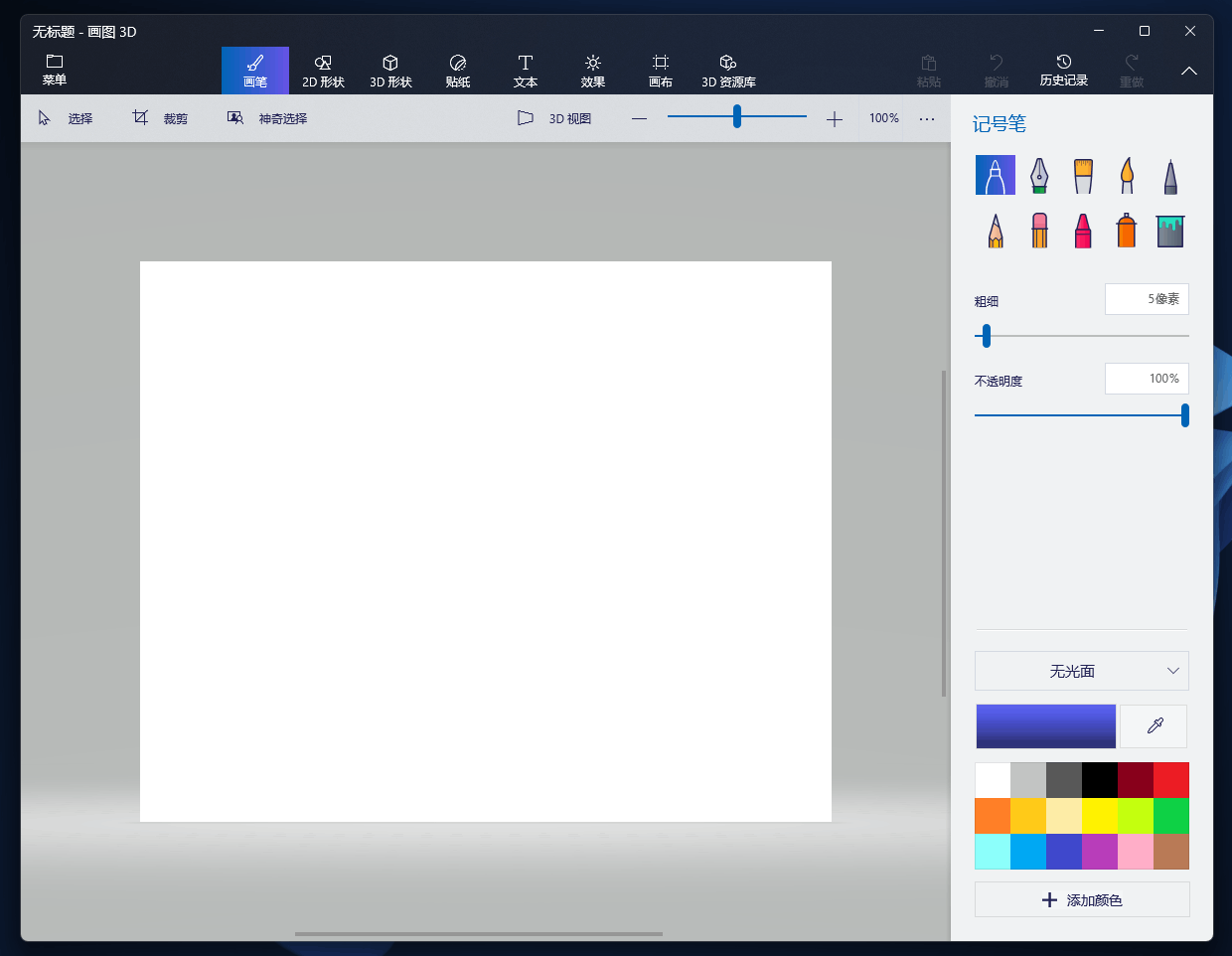
Task: Activate the 选择 select tool
Action: tap(66, 118)
